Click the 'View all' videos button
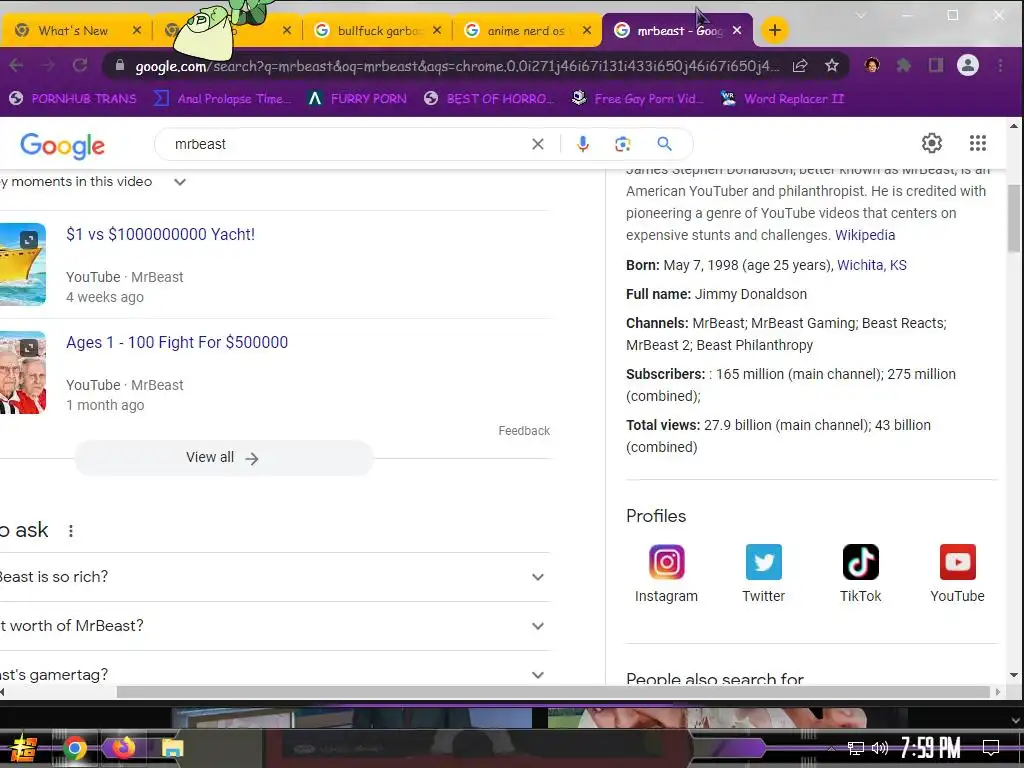This screenshot has height=768, width=1024. coord(223,458)
